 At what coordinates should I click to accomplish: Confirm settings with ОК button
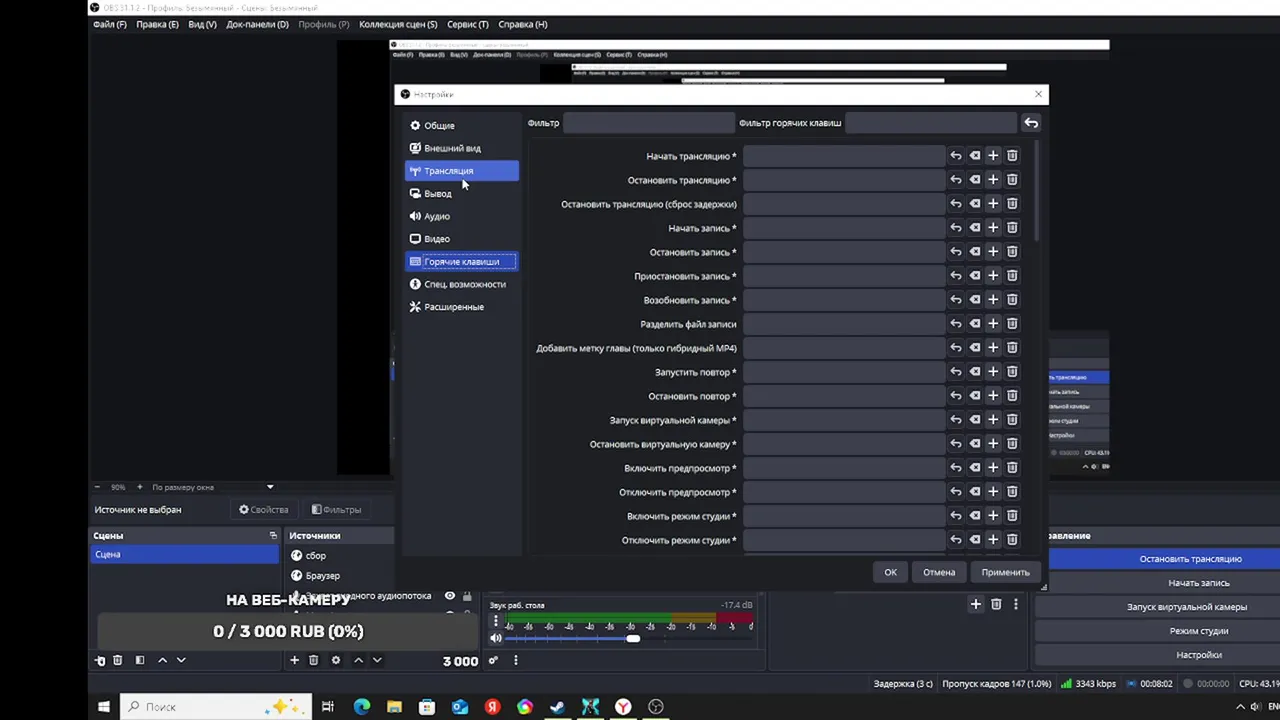(890, 572)
